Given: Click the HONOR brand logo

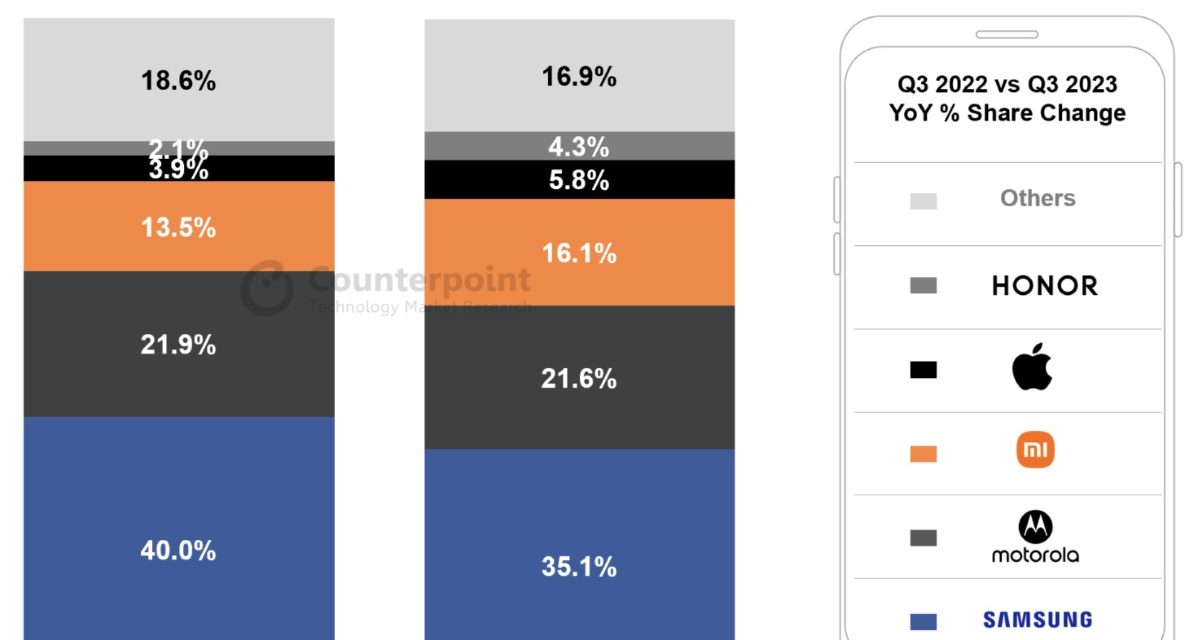Looking at the screenshot, I should coord(1044,286).
